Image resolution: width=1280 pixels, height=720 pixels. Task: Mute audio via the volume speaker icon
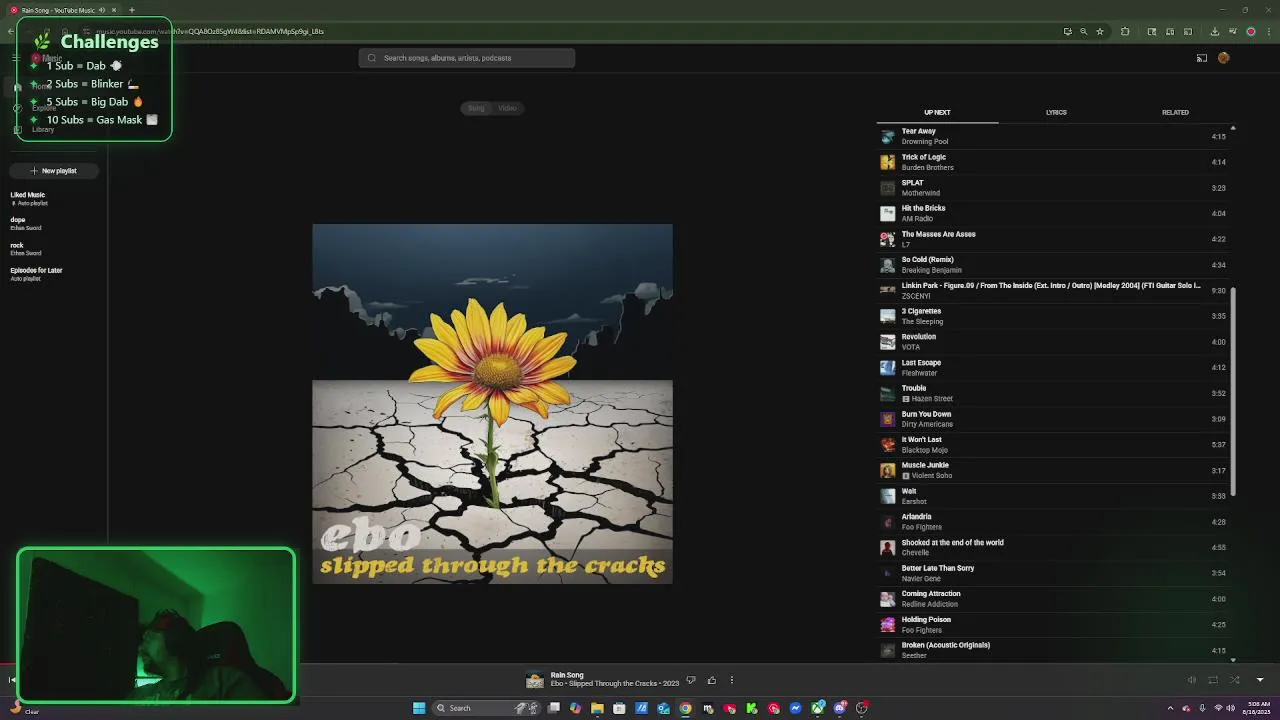tap(1191, 680)
